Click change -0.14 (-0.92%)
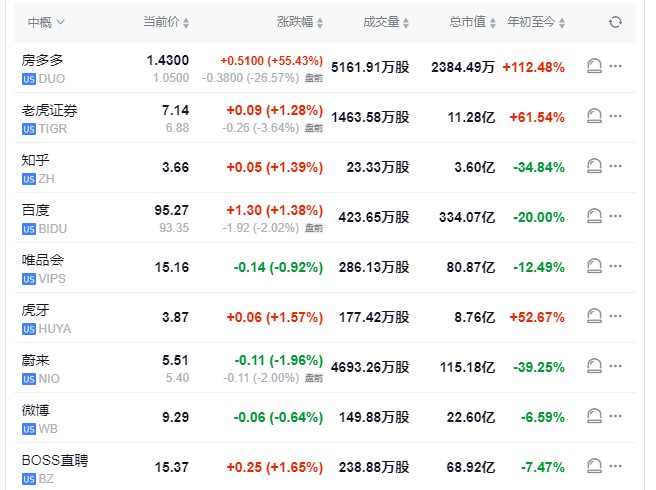Image resolution: width=656 pixels, height=490 pixels. [279, 267]
